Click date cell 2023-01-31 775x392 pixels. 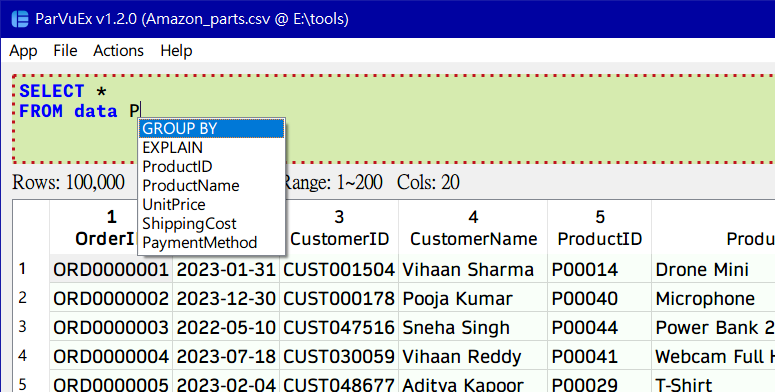click(x=226, y=269)
